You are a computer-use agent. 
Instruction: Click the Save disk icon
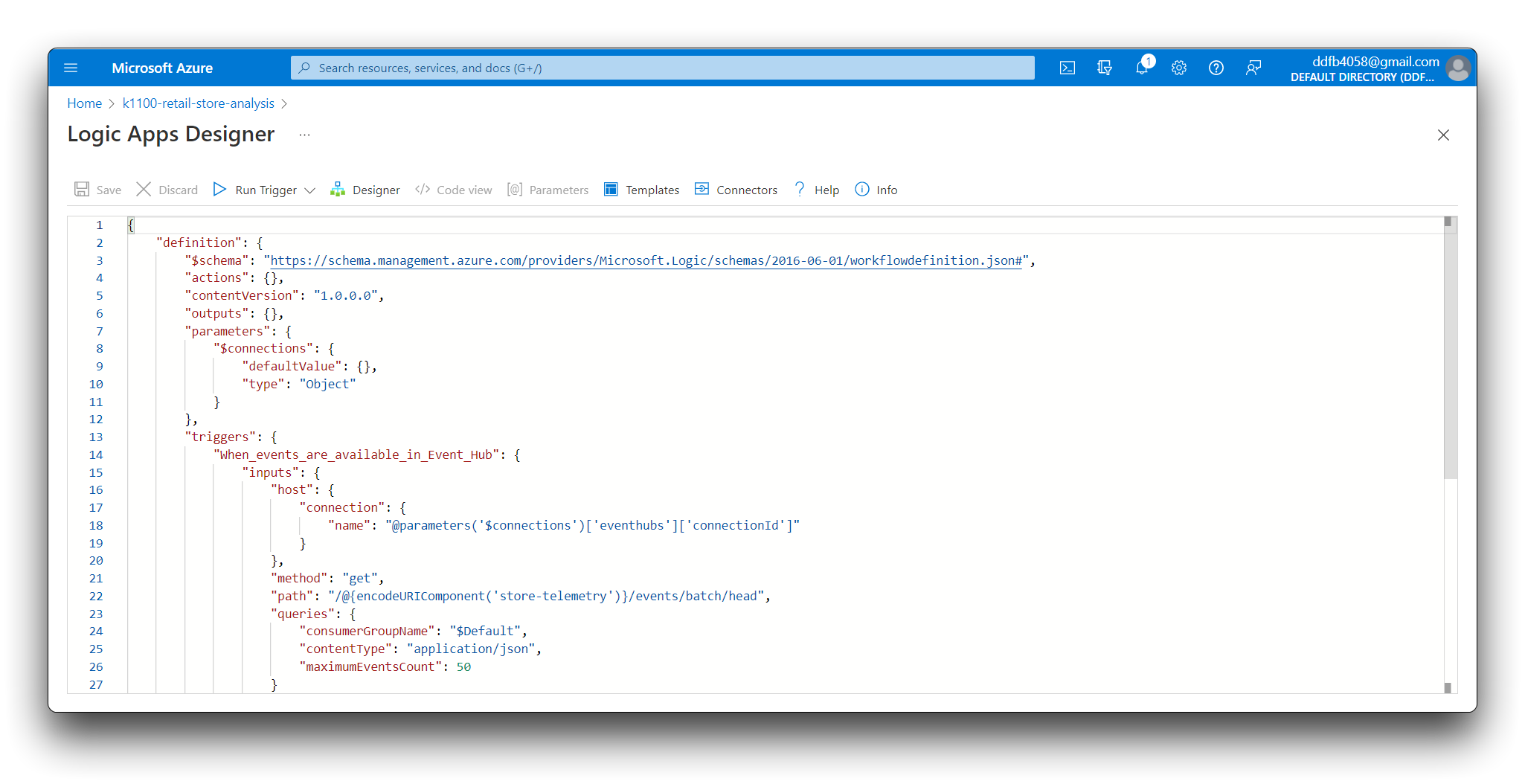(x=82, y=189)
